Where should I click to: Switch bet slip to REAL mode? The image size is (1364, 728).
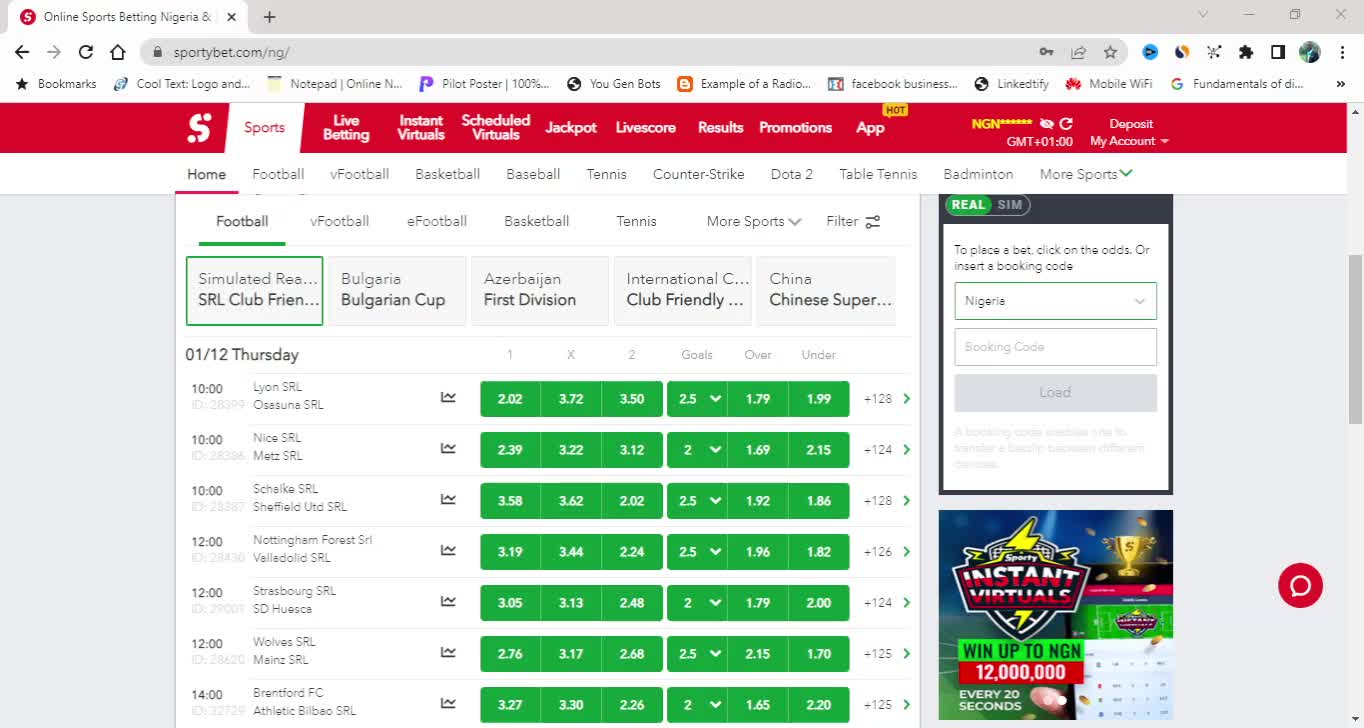tap(968, 205)
